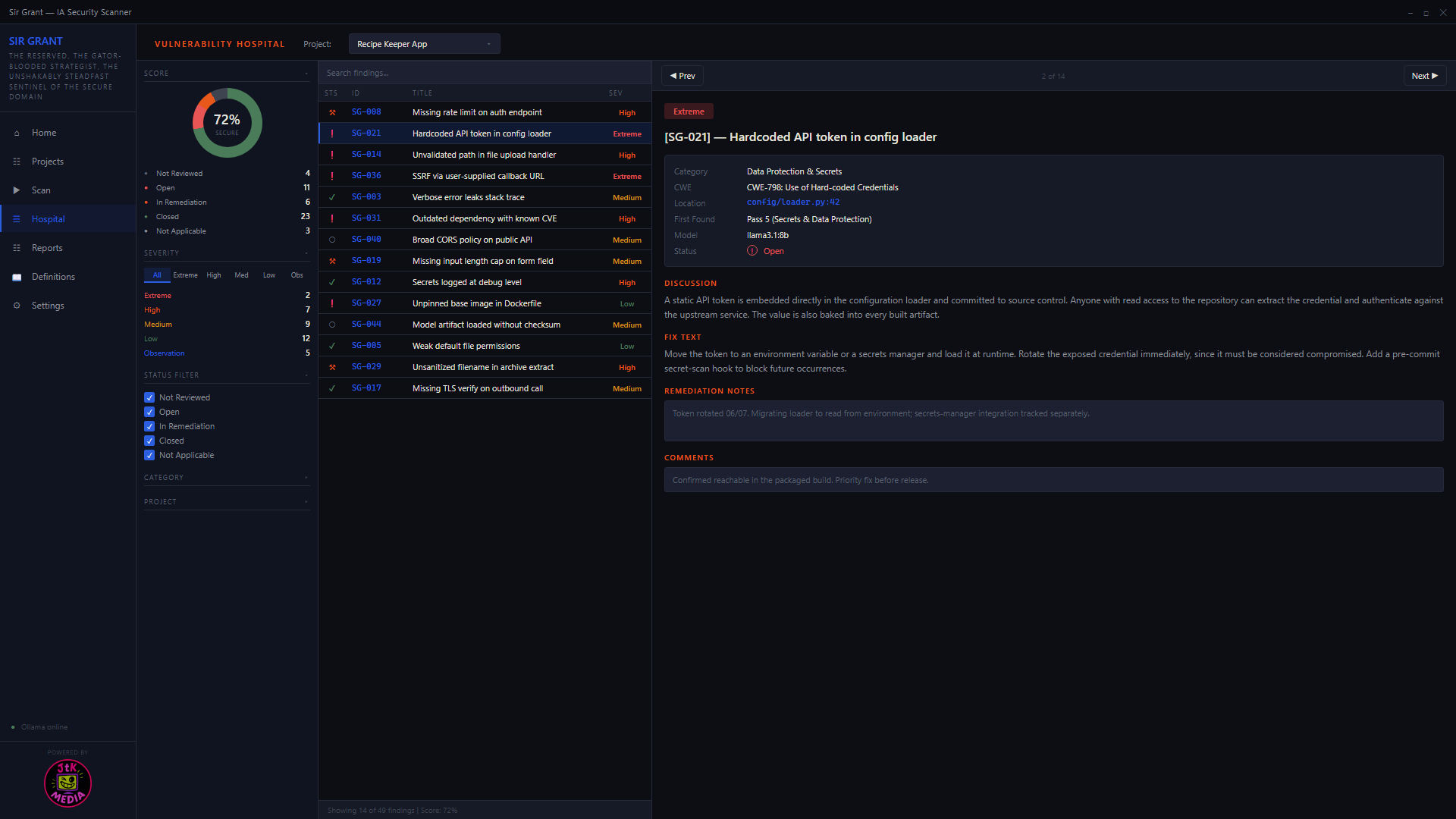
Task: Click the open alert icon for SG-021
Action: pyautogui.click(x=332, y=133)
